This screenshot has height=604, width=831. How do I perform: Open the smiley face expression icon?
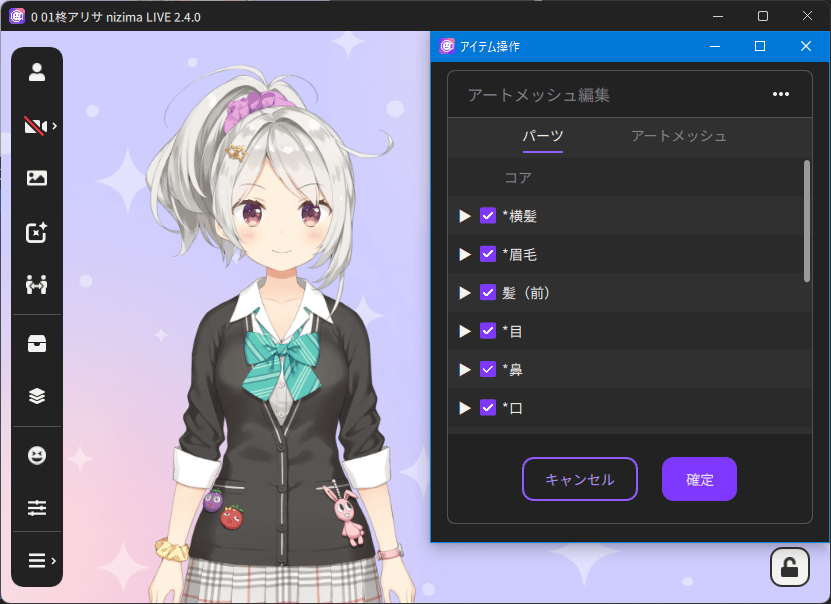coord(37,455)
